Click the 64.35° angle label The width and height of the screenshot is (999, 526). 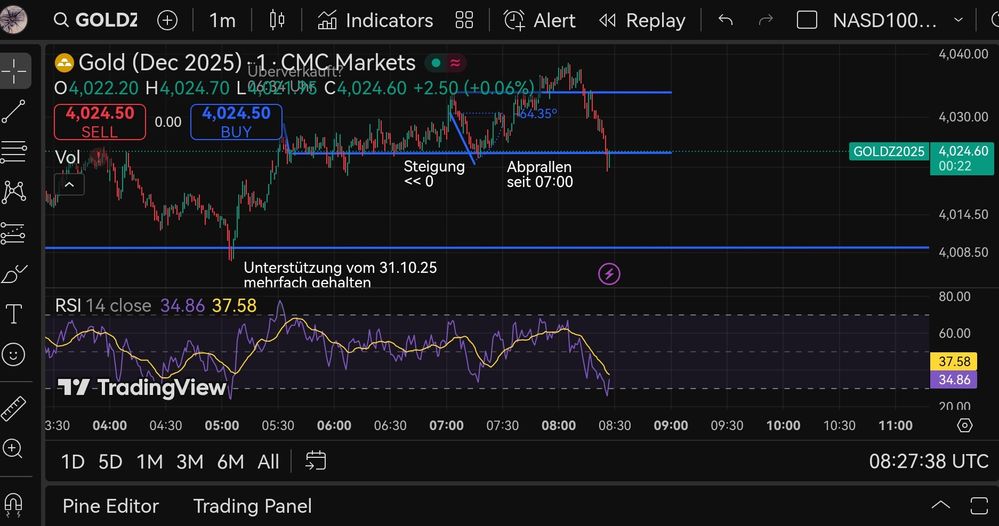[x=538, y=114]
